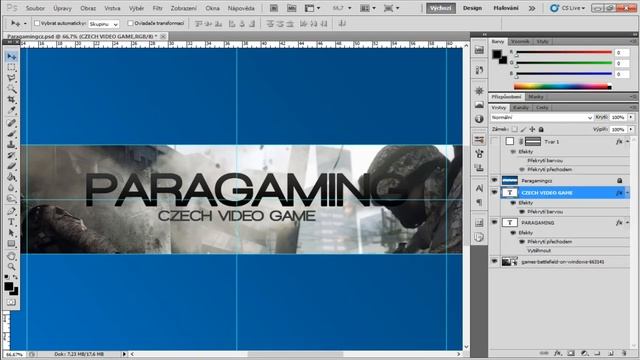
Task: Select the Eraser tool
Action: [x=11, y=166]
